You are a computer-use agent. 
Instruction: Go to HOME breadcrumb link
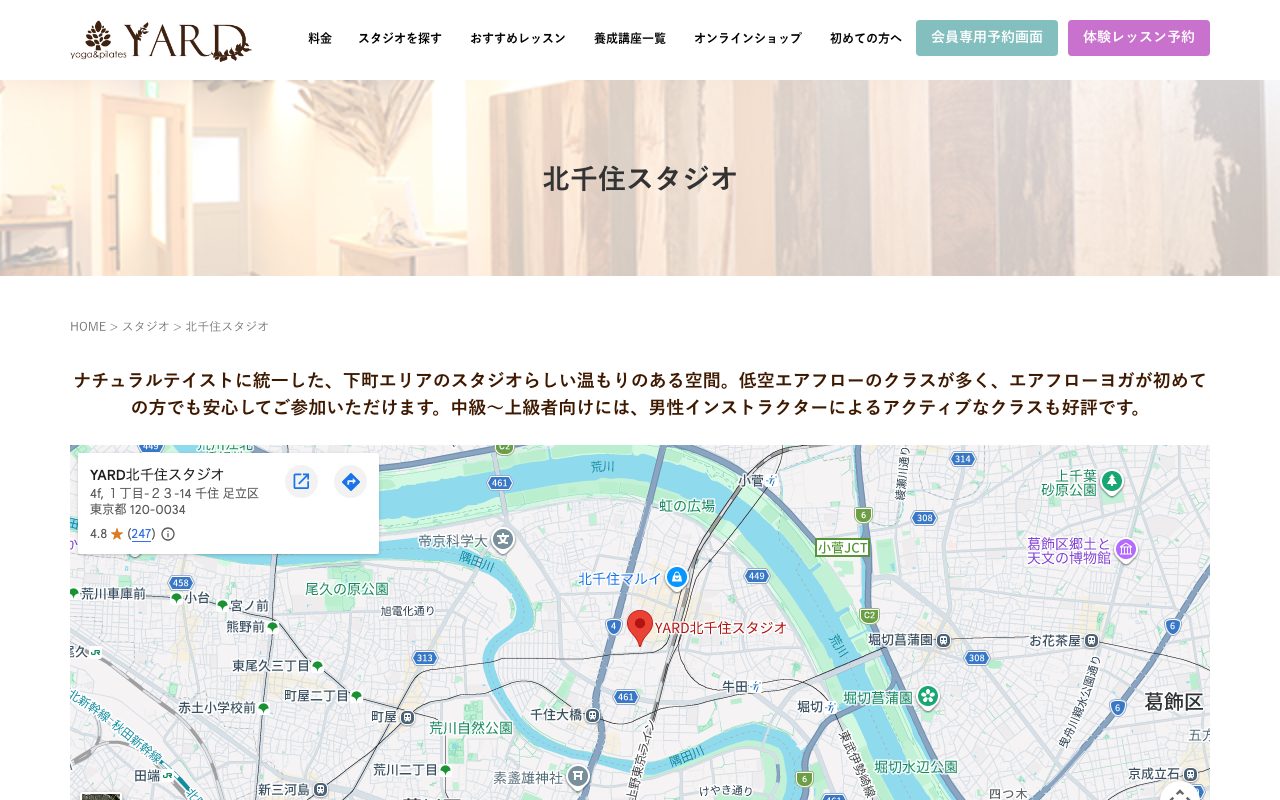[x=88, y=326]
